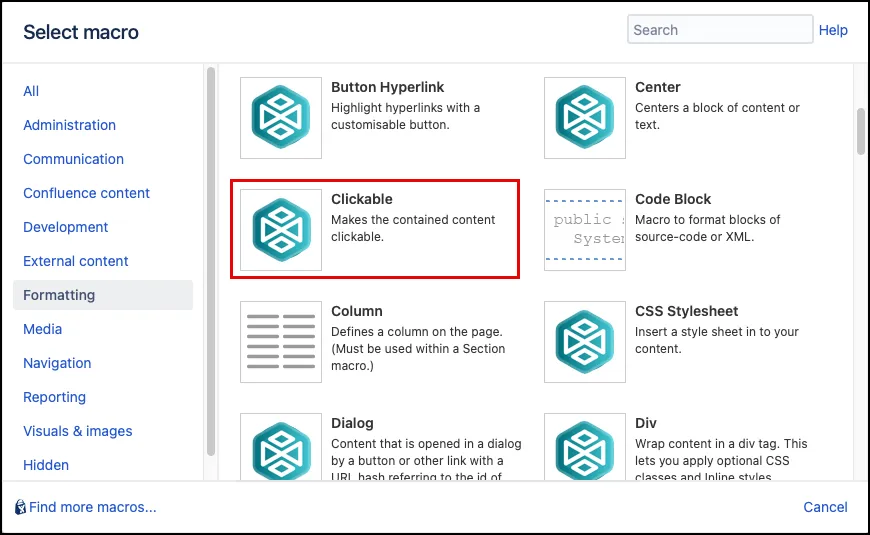
Task: Select External content category
Action: point(75,261)
